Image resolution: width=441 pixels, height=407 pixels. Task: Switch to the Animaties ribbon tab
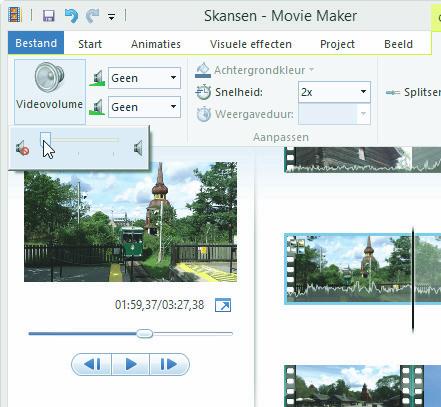tap(156, 44)
